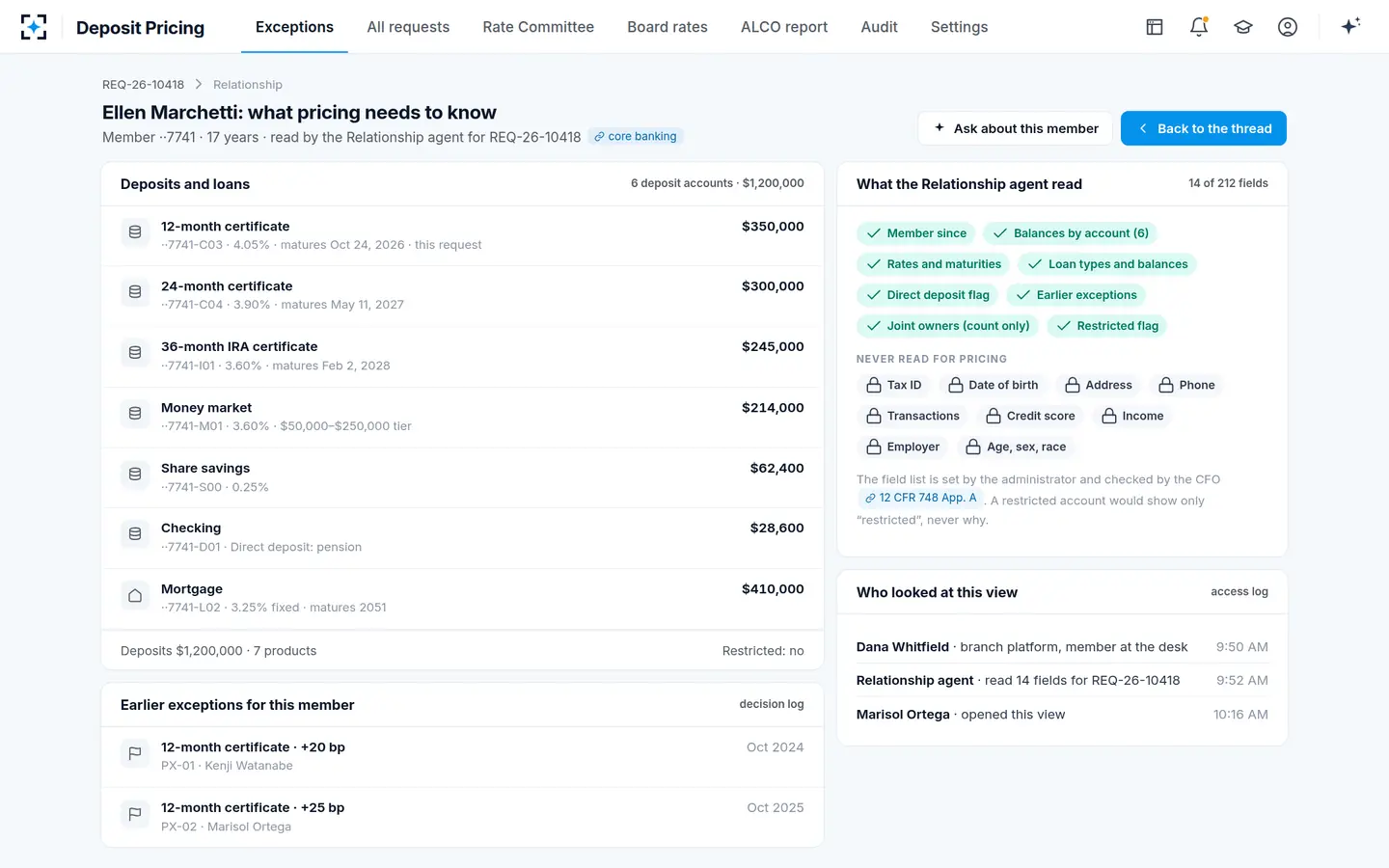The image size is (1389, 868).
Task: Click the lock icon beside Tax ID
Action: pyautogui.click(x=874, y=385)
